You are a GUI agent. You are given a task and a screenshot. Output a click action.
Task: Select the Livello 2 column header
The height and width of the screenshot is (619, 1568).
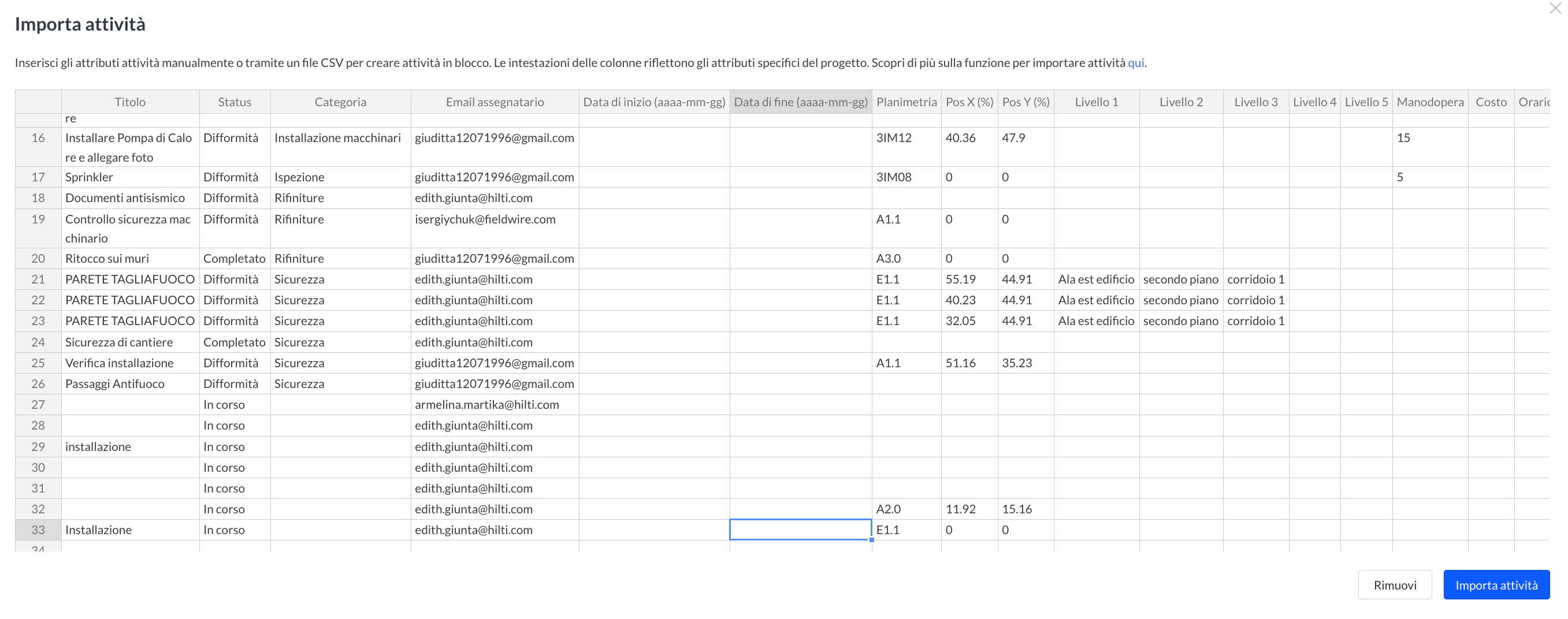[1181, 102]
